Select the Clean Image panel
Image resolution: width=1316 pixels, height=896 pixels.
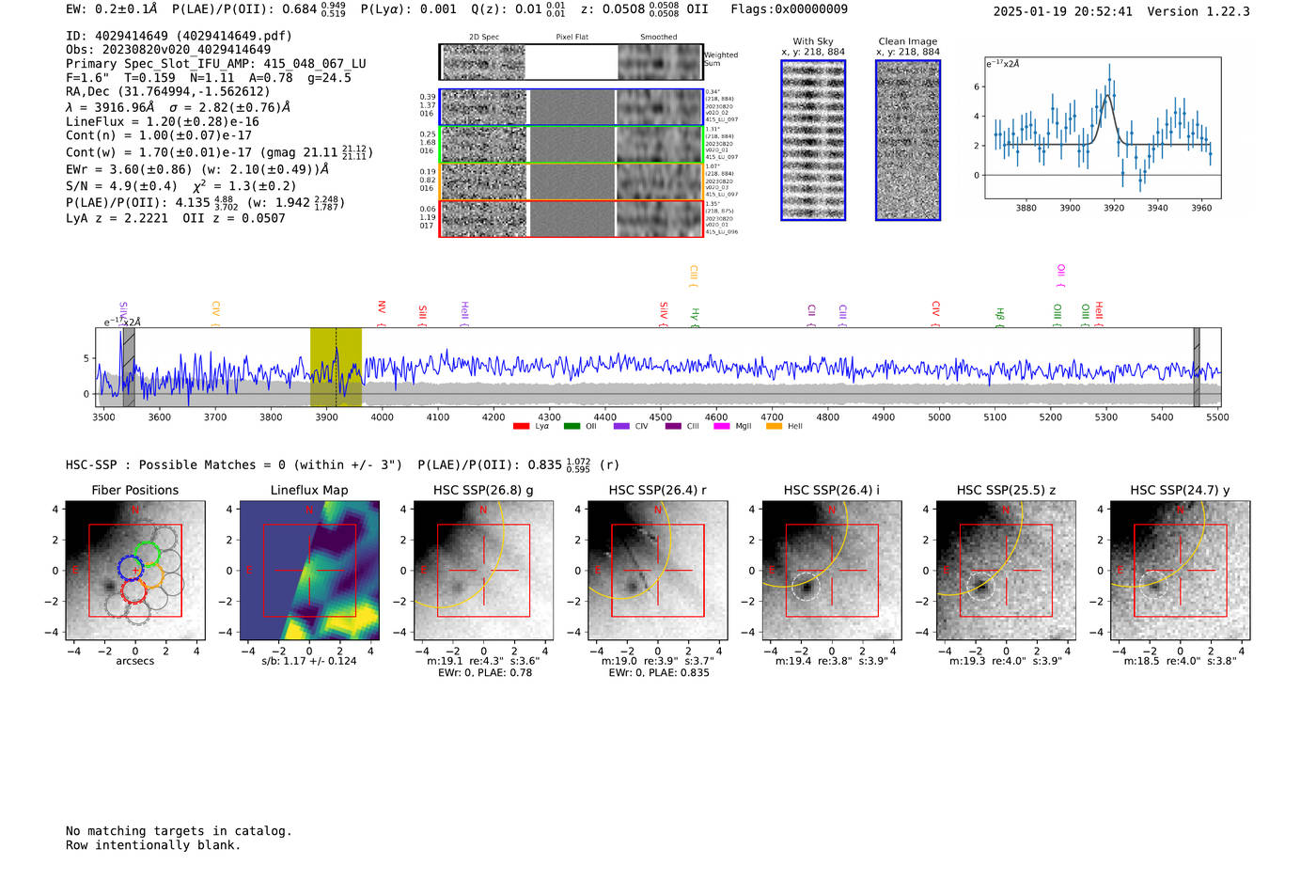coord(908,140)
